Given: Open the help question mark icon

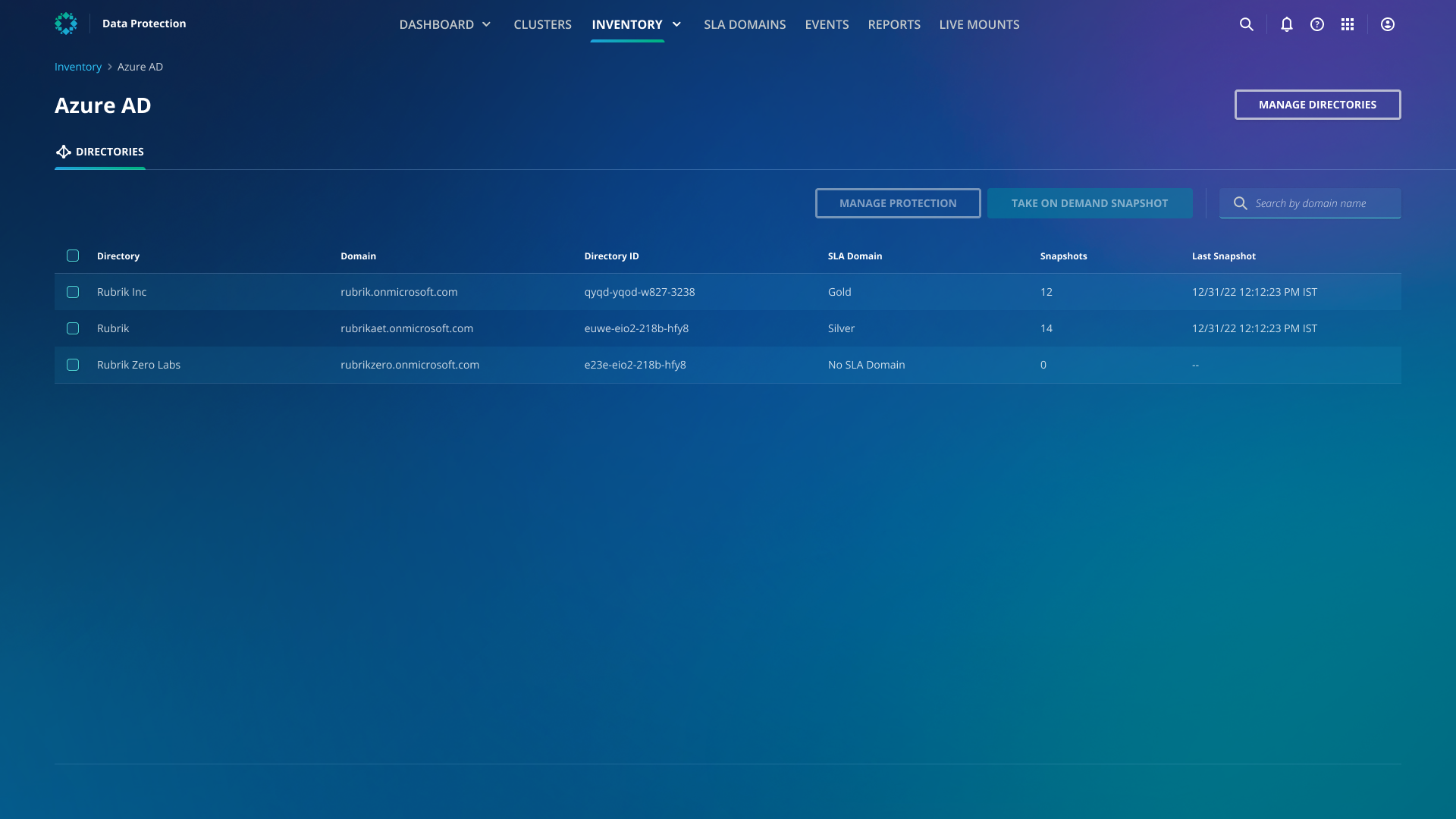Looking at the screenshot, I should click(x=1317, y=24).
